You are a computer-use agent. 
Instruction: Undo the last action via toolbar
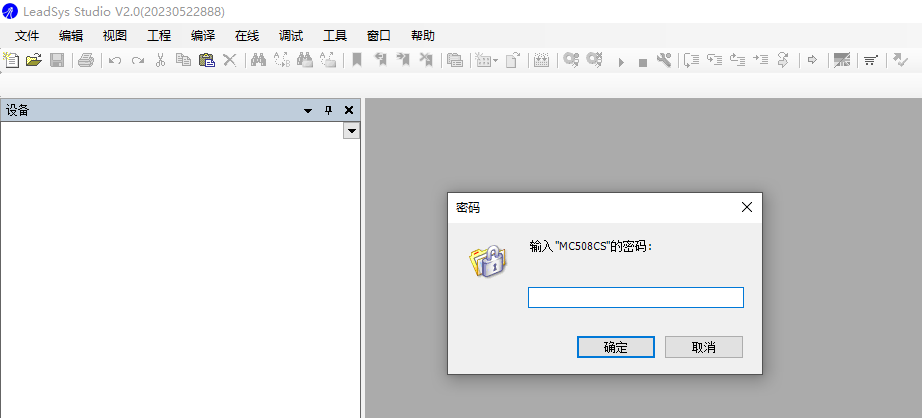(x=115, y=61)
